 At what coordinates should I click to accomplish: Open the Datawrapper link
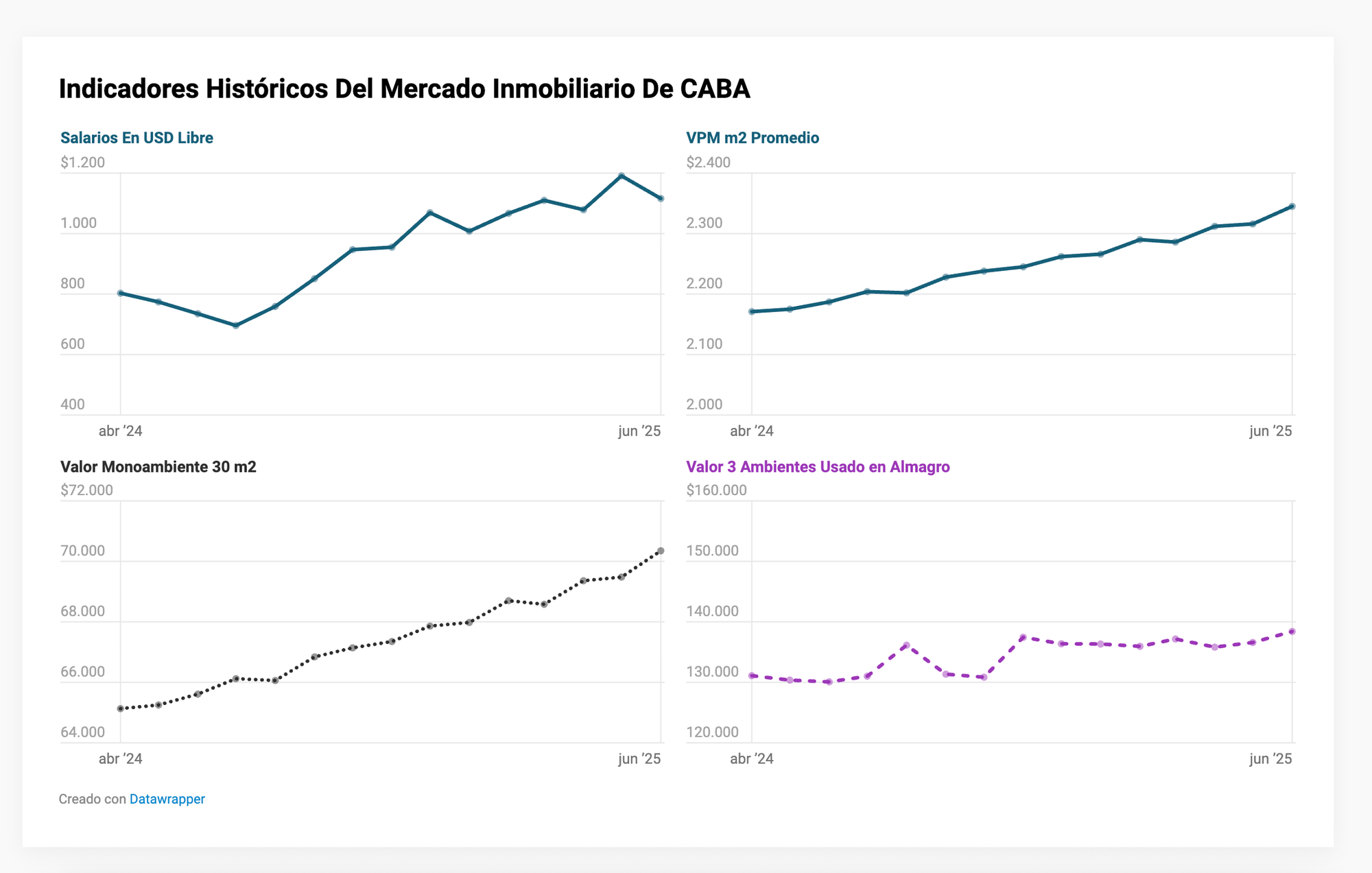click(x=167, y=799)
